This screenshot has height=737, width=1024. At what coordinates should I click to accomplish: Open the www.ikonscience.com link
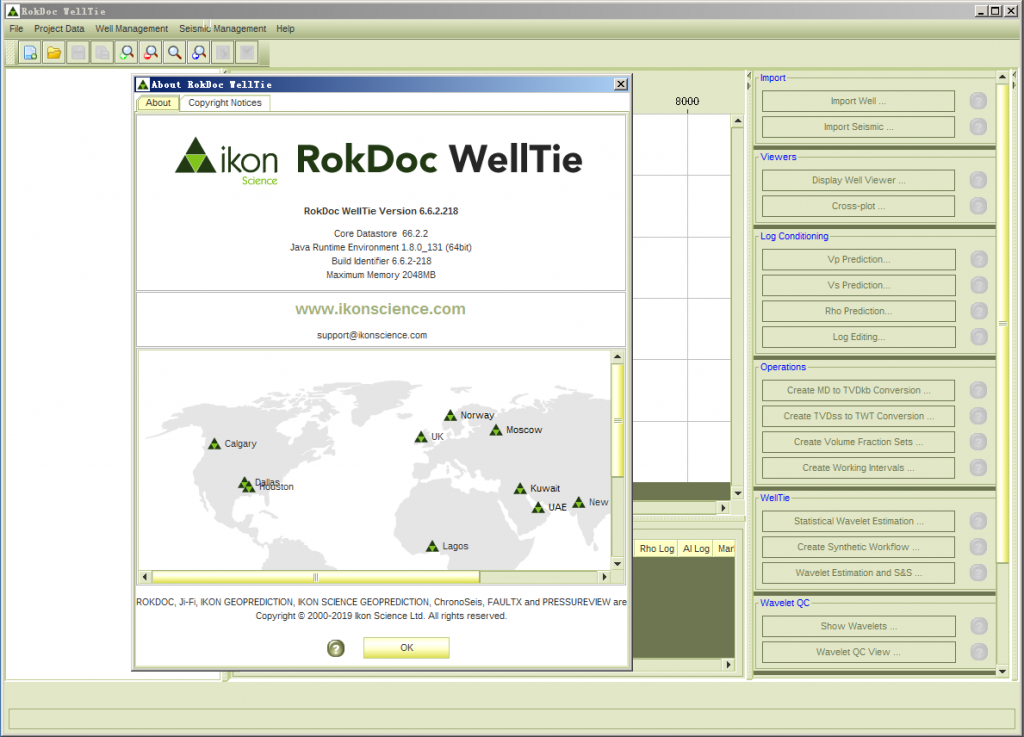380,309
